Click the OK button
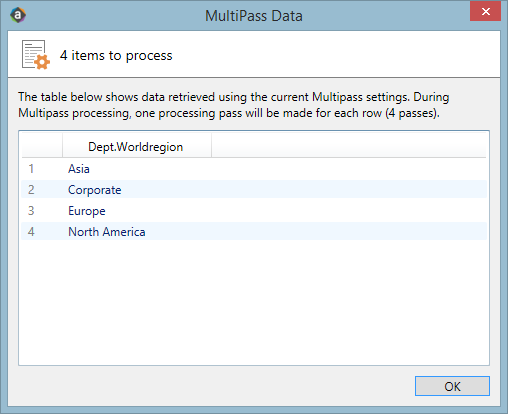Screen dimensions: 508x414 (452, 386)
